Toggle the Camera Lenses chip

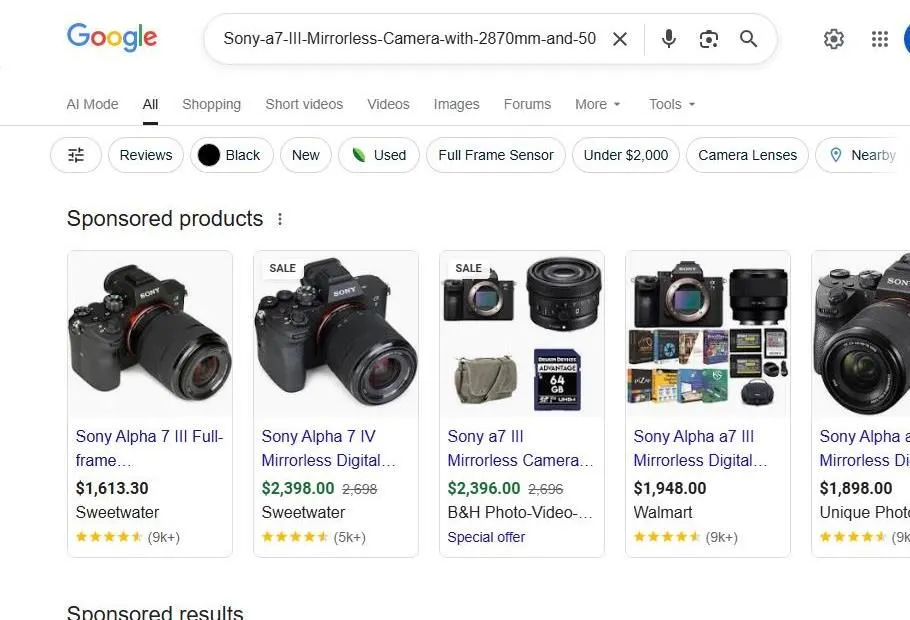[x=748, y=155]
